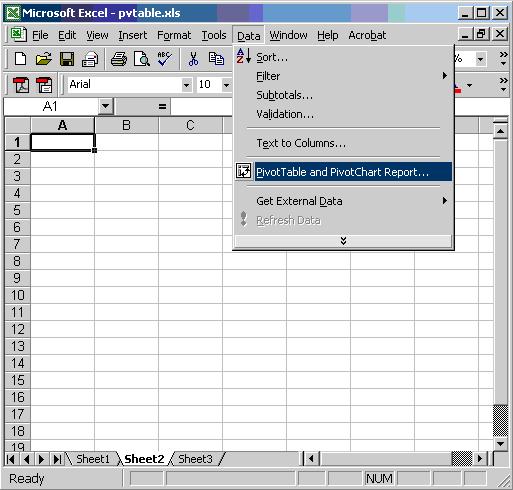
Task: Expand the Data menu with the double chevron
Action: tap(343, 241)
